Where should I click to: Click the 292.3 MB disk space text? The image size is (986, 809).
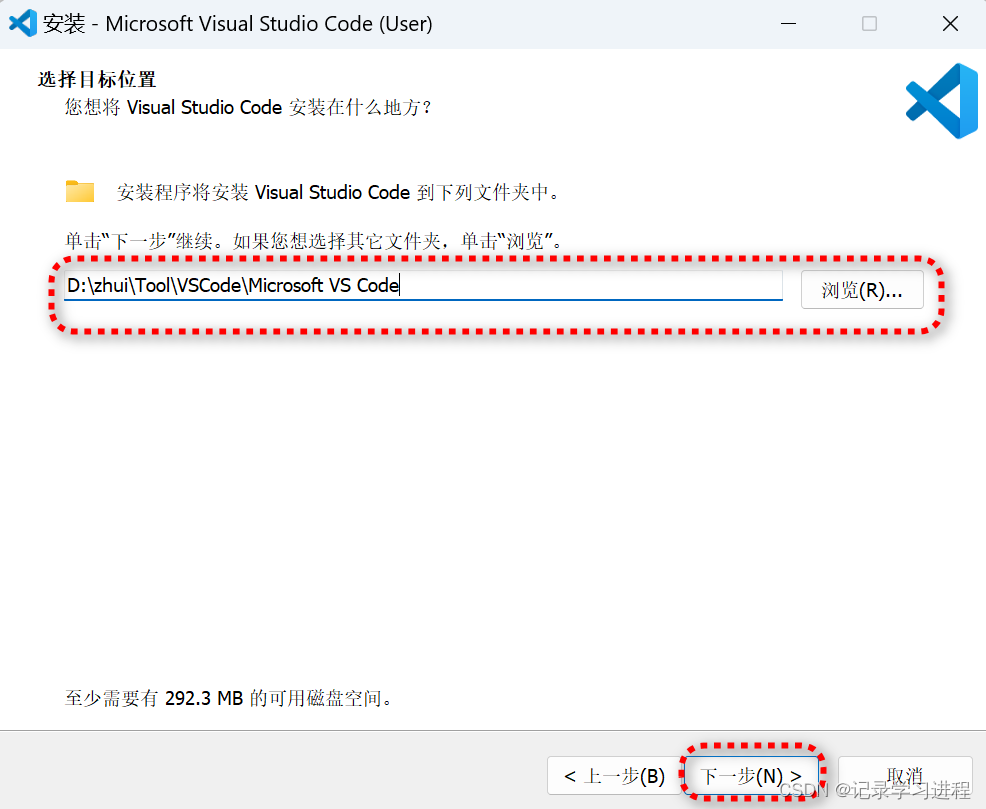click(228, 698)
